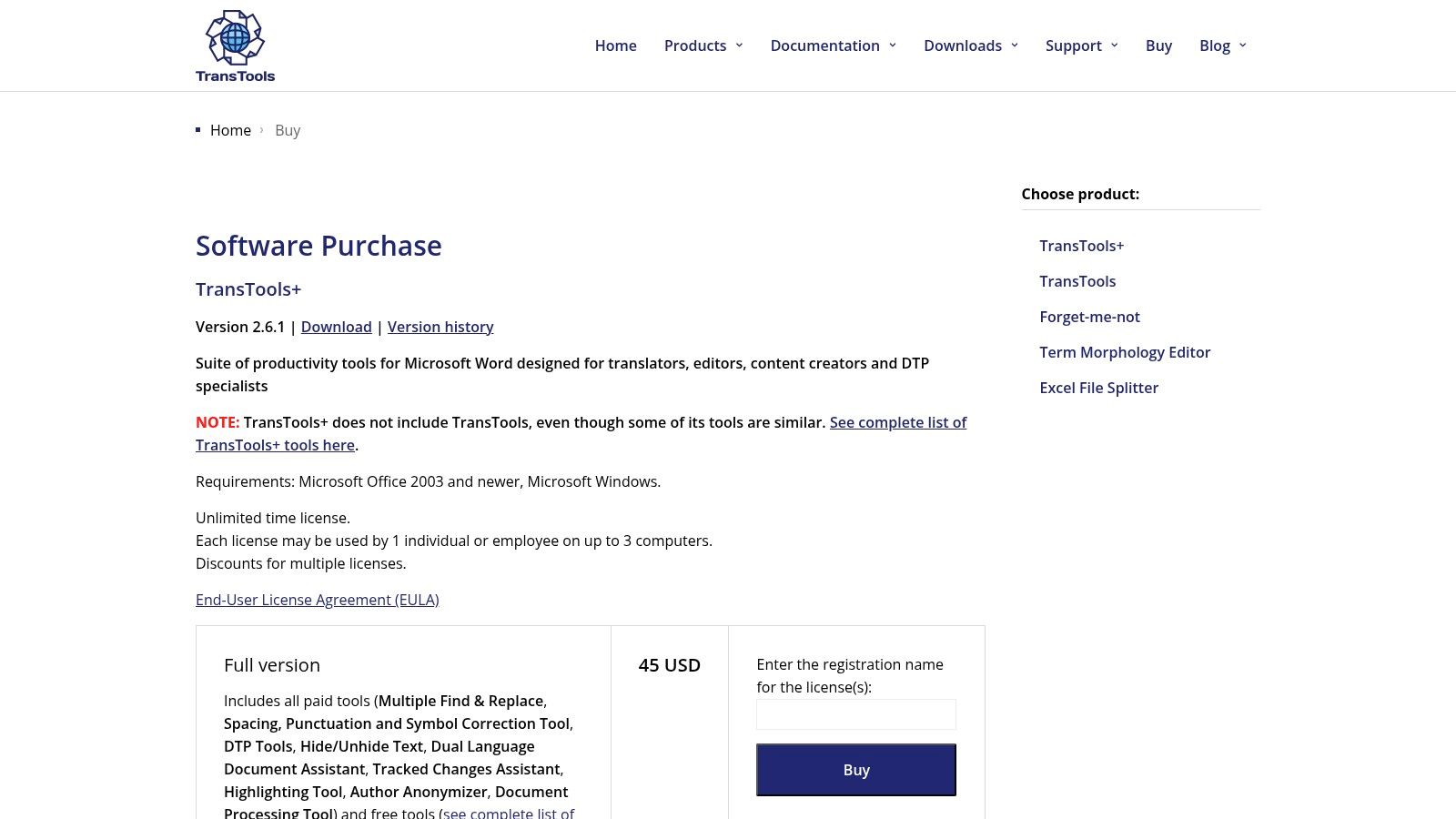Read the End-User License Agreement (EULA)
Image resolution: width=1456 pixels, height=819 pixels.
point(318,600)
